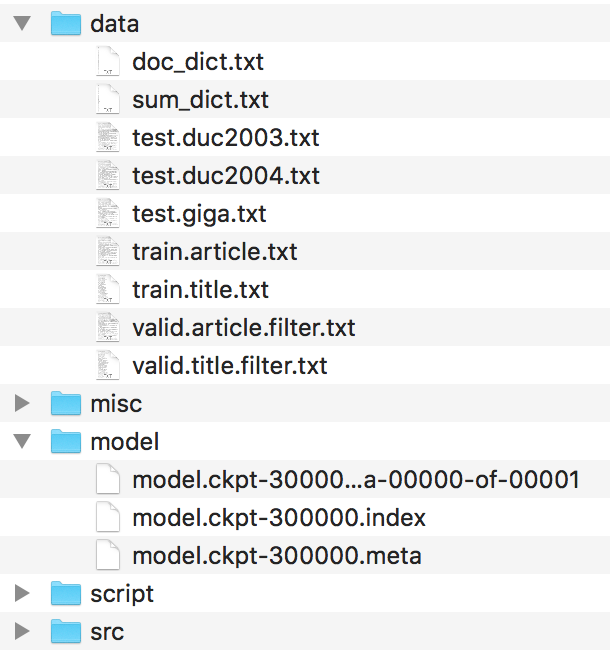
Task: Select test.duc2003.txt in the list
Action: [225, 138]
